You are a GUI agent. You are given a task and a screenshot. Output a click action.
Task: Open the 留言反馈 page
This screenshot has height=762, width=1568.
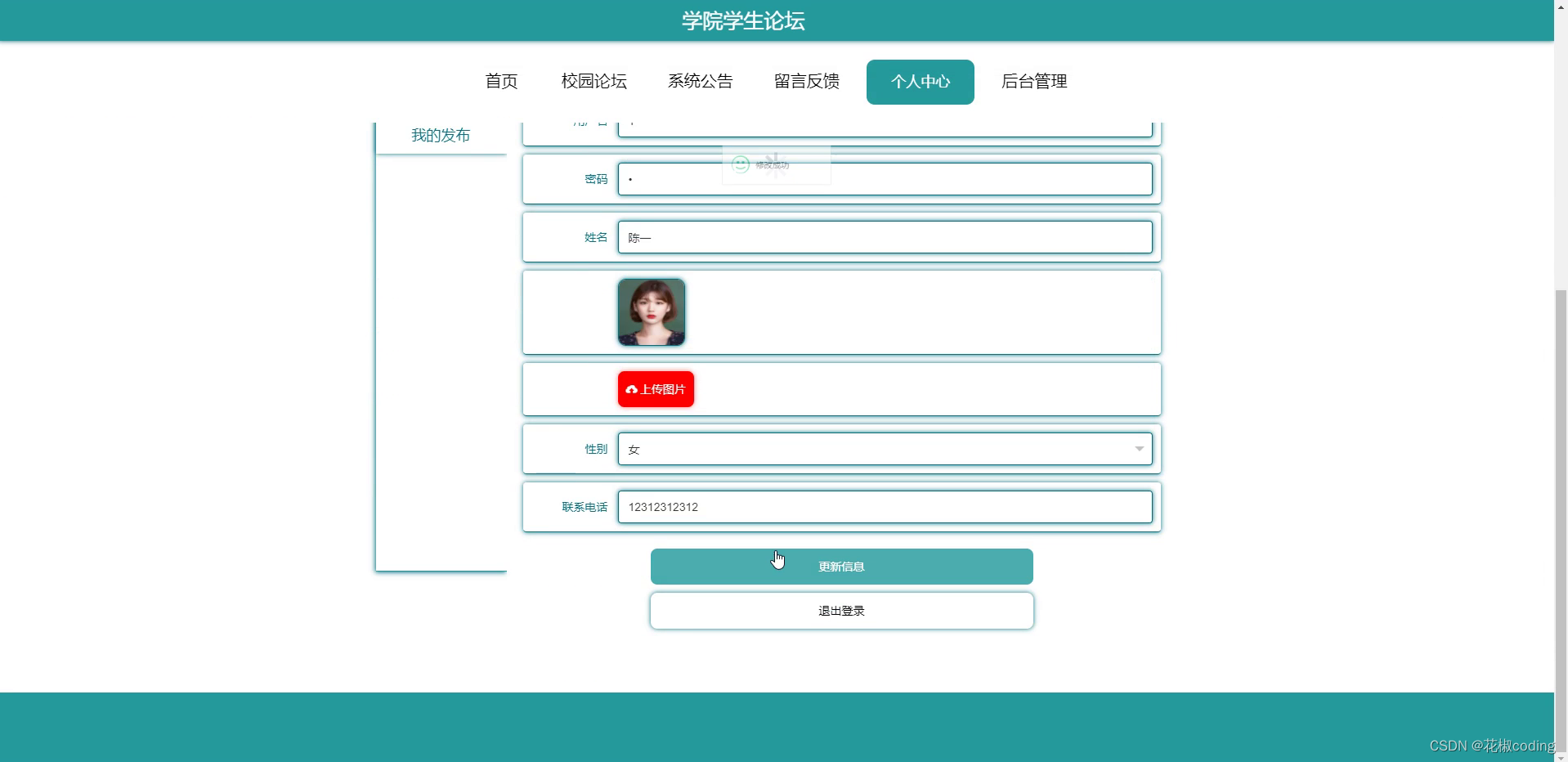coord(805,81)
